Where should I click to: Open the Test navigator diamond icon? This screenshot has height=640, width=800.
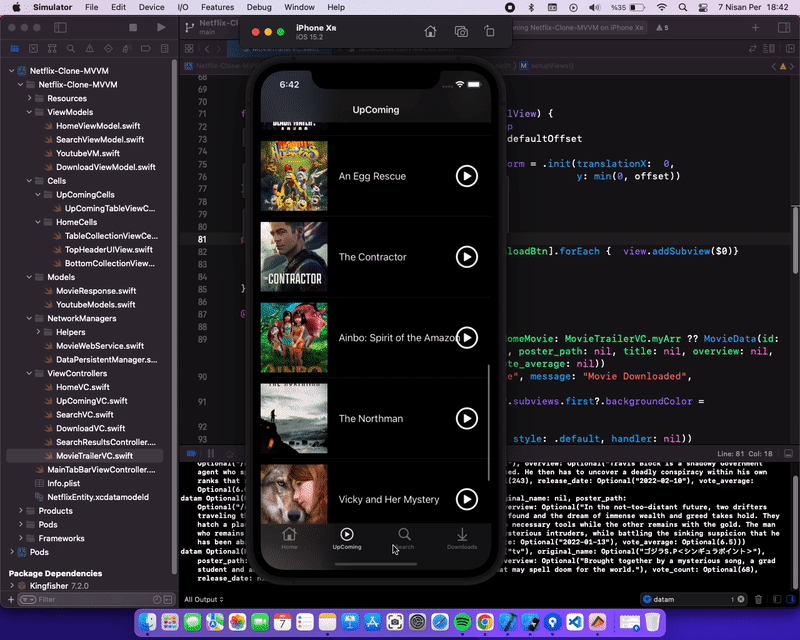(108, 48)
